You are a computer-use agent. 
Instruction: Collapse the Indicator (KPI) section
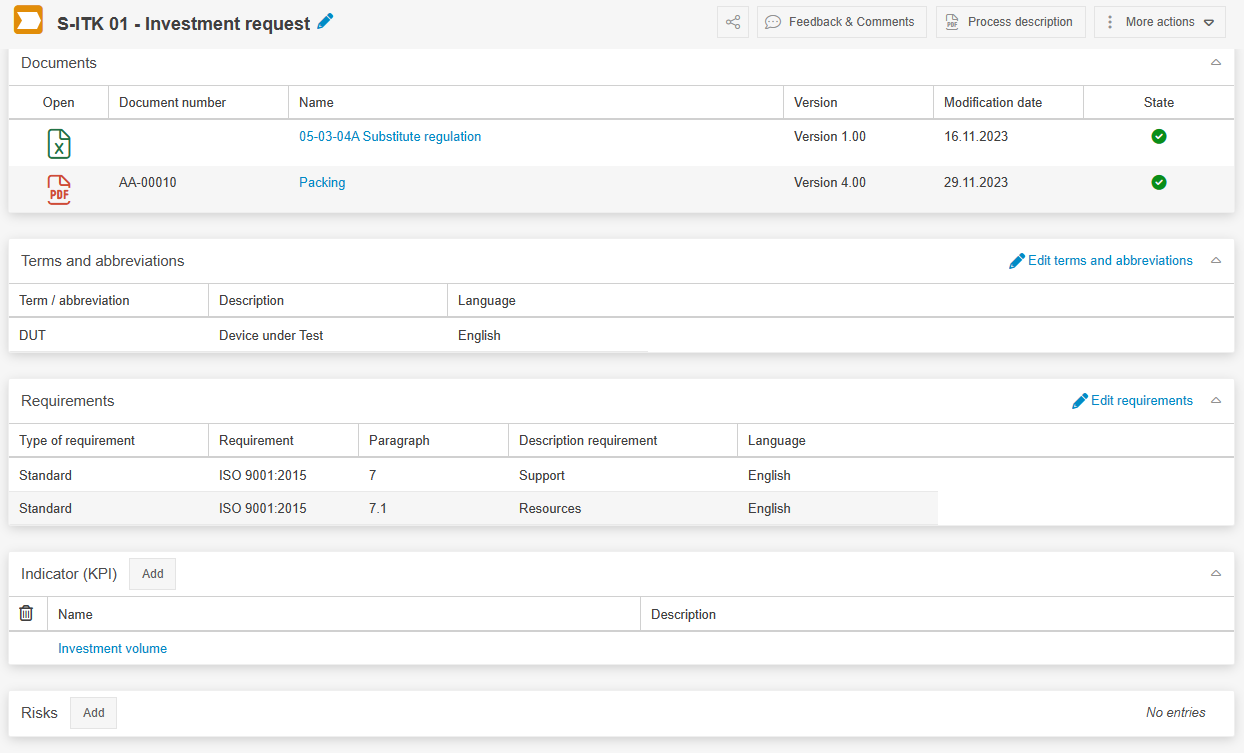1216,574
